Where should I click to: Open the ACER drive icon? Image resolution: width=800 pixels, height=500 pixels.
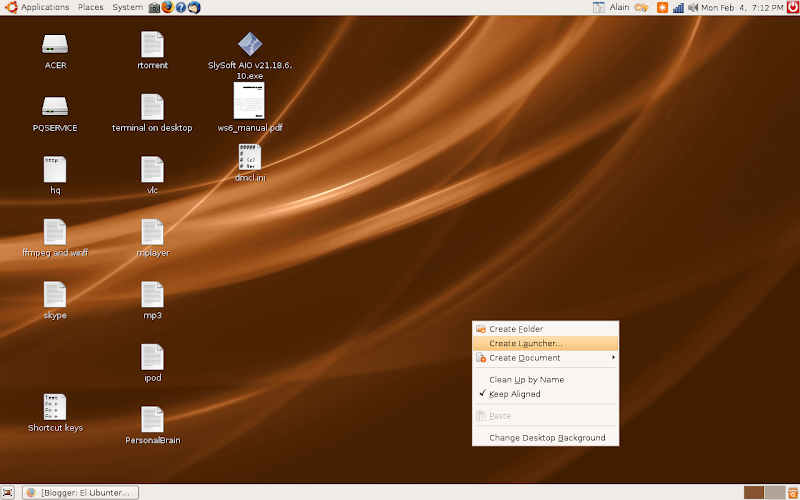coord(55,44)
